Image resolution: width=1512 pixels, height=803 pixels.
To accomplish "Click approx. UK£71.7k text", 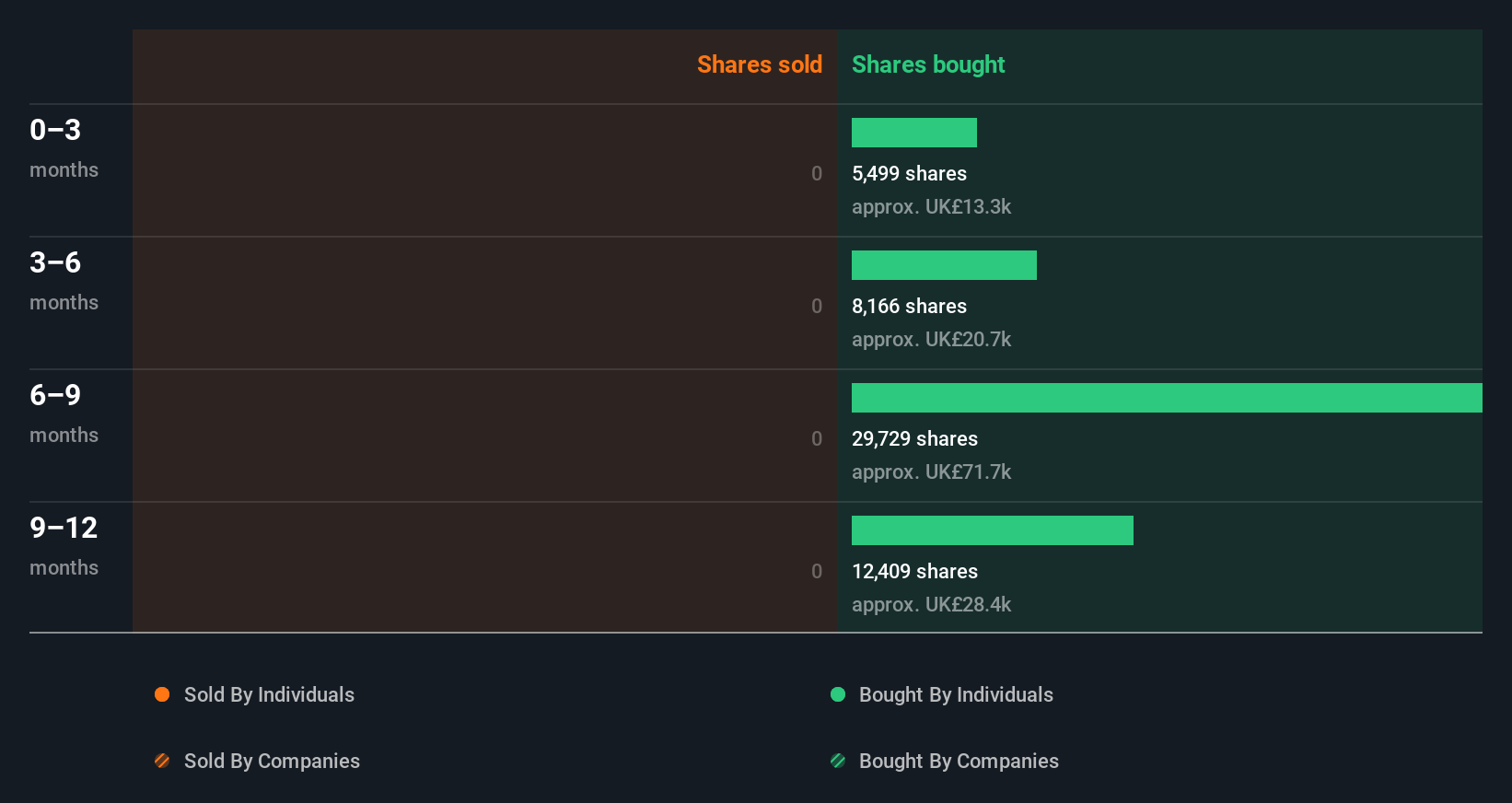I will (931, 471).
